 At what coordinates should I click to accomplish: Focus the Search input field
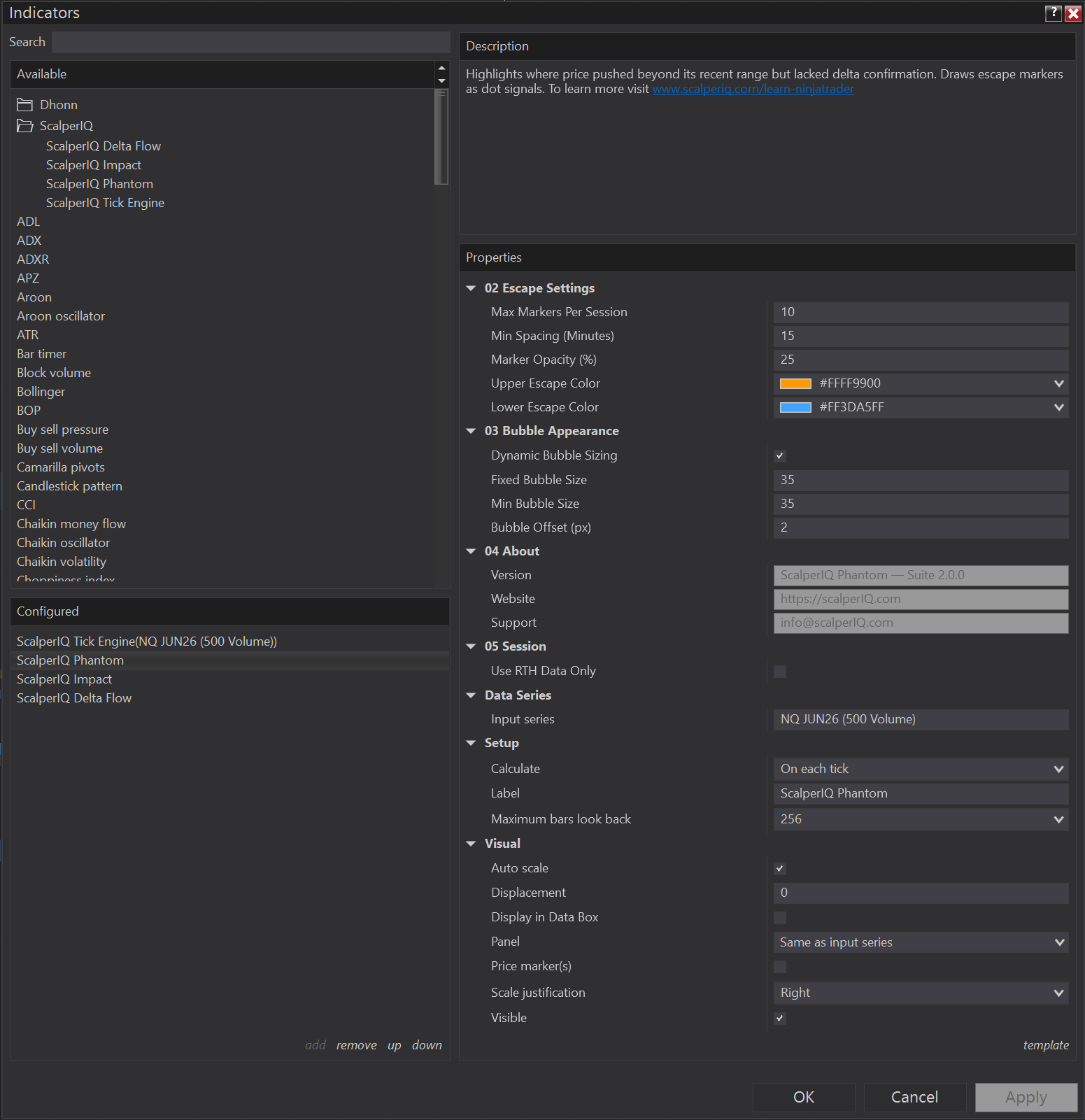pyautogui.click(x=251, y=42)
